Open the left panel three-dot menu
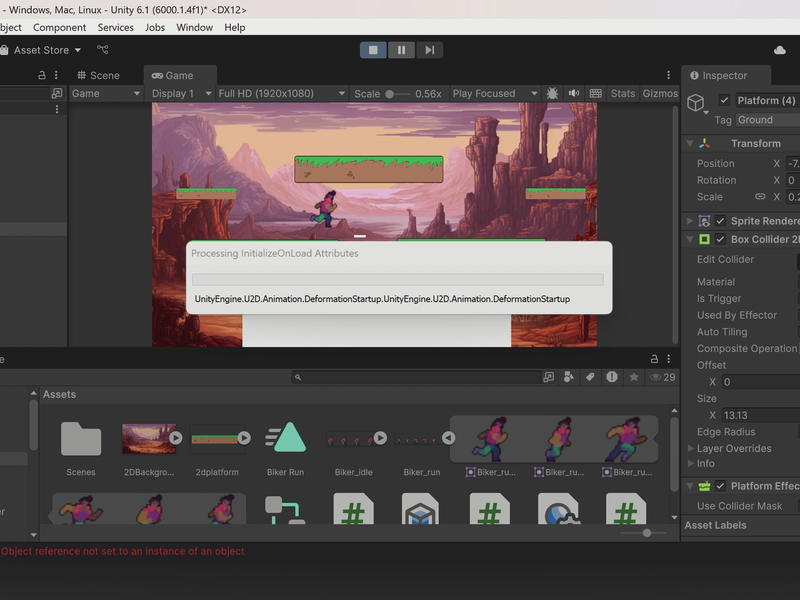The image size is (800, 600). [x=56, y=76]
